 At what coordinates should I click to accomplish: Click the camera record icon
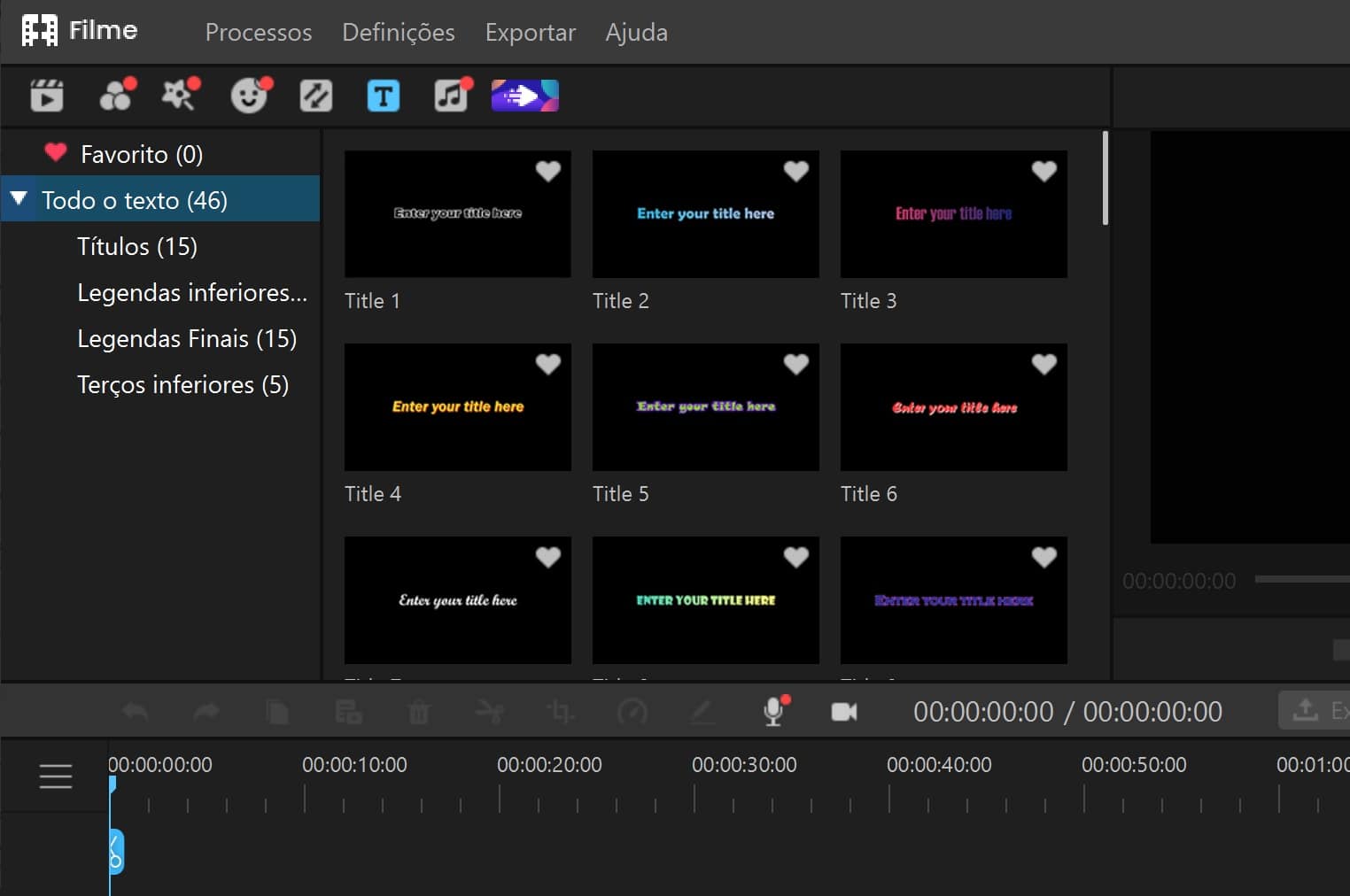[844, 712]
